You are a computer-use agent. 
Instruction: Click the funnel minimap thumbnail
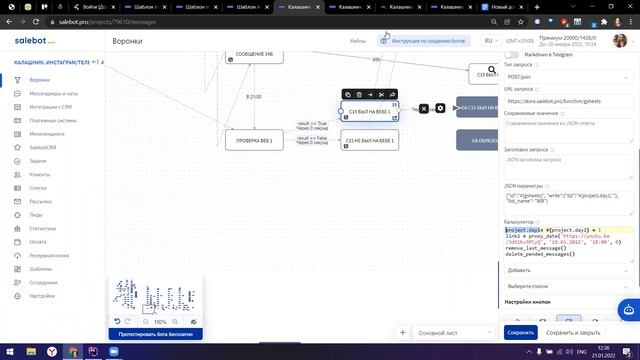(156, 296)
